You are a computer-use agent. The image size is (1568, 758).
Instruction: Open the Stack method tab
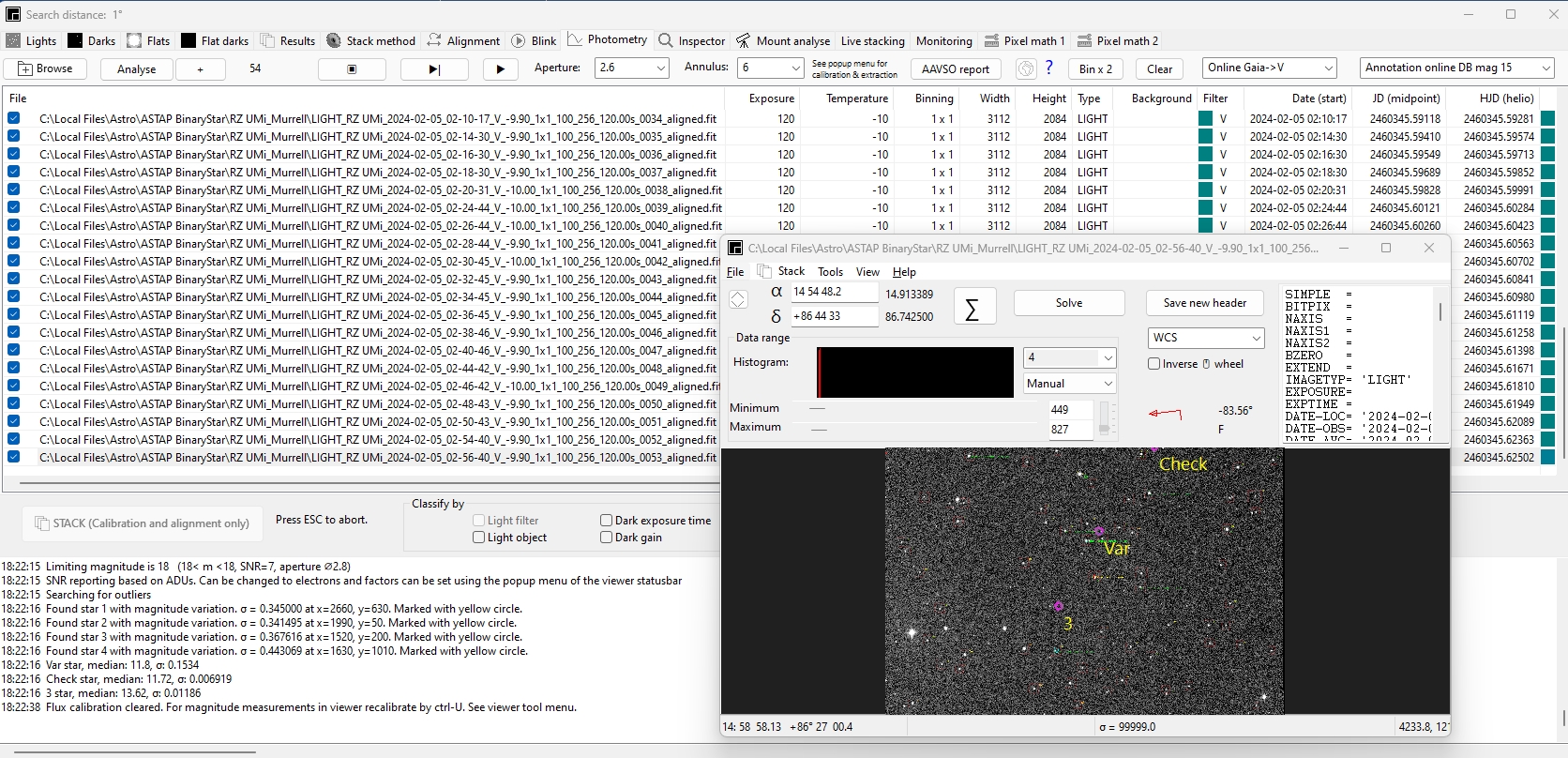371,40
